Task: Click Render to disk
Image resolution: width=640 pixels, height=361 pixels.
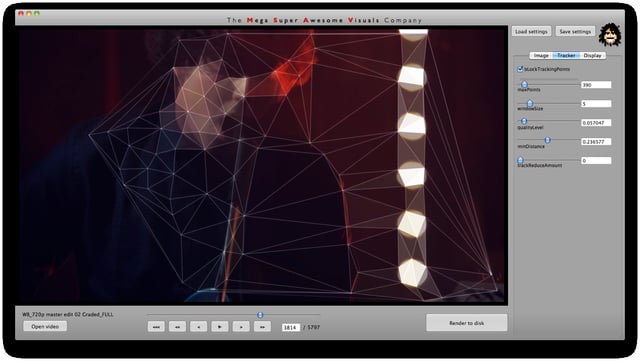Action: [467, 323]
